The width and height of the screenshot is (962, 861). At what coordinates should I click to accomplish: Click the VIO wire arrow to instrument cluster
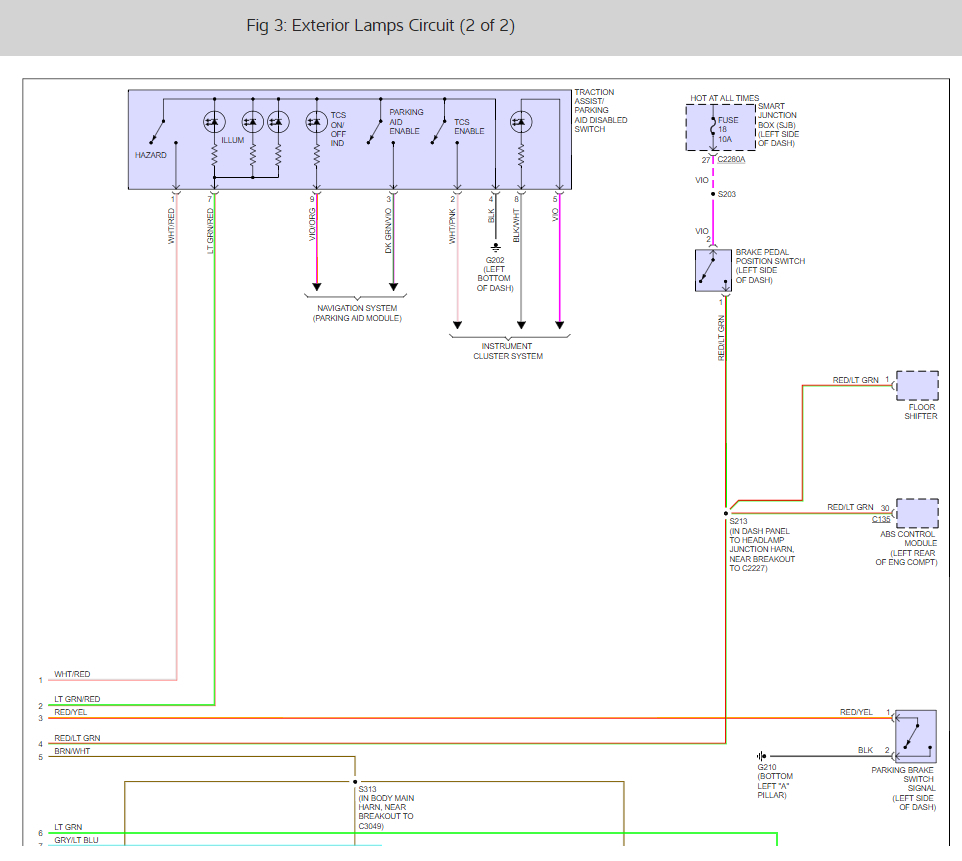(560, 325)
